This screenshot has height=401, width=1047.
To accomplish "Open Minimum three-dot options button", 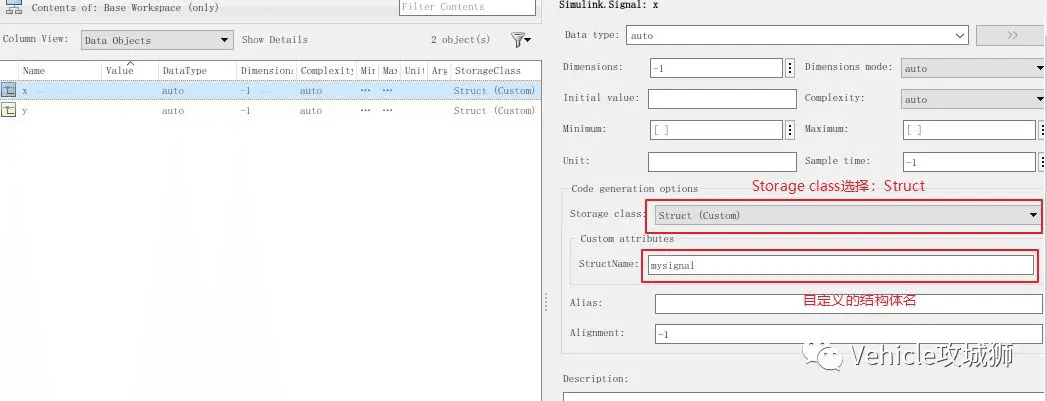I will 790,129.
